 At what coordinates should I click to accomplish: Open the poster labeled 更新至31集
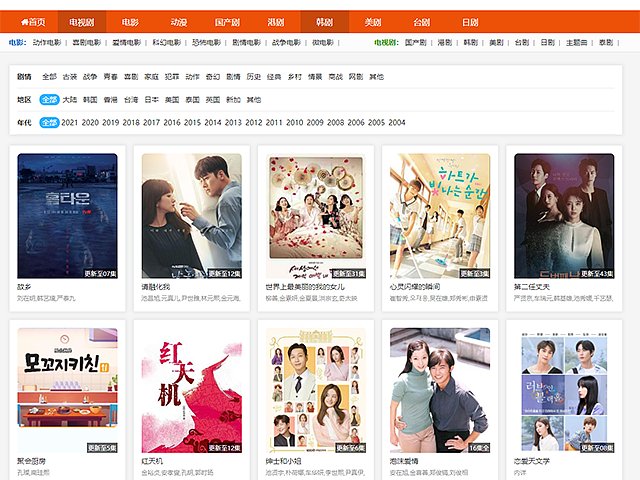[x=316, y=216]
